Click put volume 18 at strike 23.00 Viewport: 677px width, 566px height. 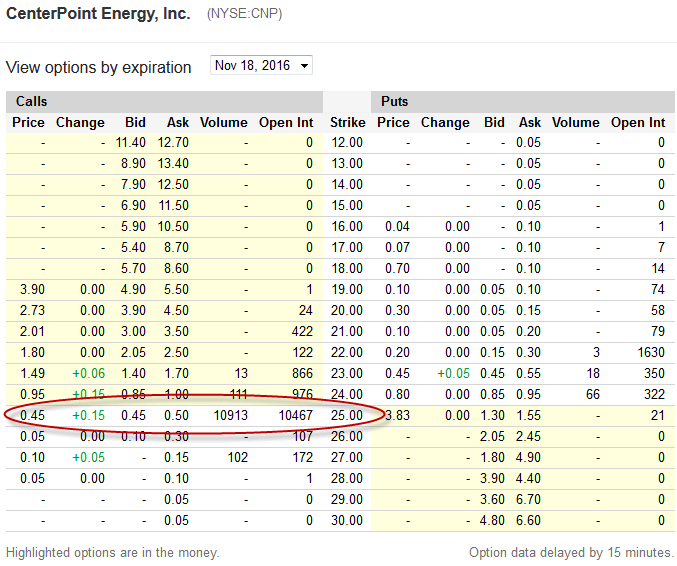coord(593,373)
